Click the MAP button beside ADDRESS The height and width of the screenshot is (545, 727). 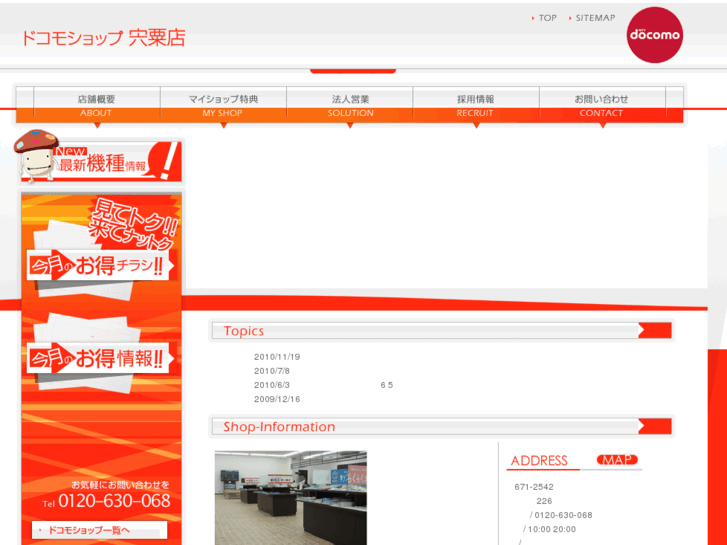pyautogui.click(x=617, y=460)
